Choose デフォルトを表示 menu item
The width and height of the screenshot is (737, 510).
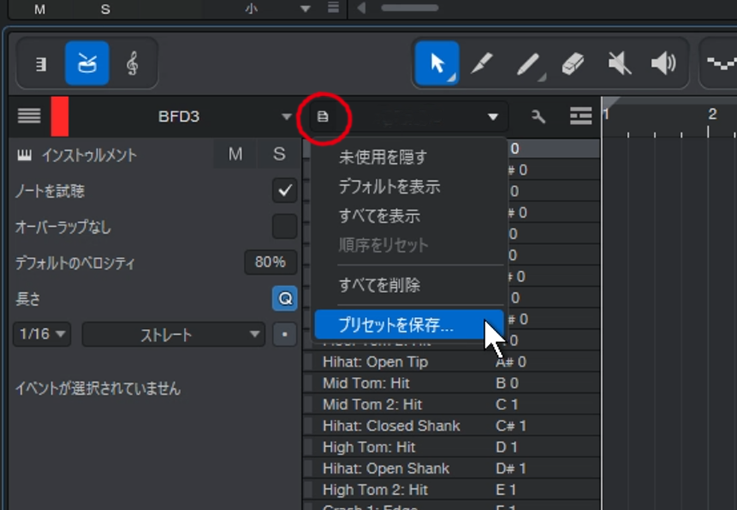pyautogui.click(x=409, y=187)
